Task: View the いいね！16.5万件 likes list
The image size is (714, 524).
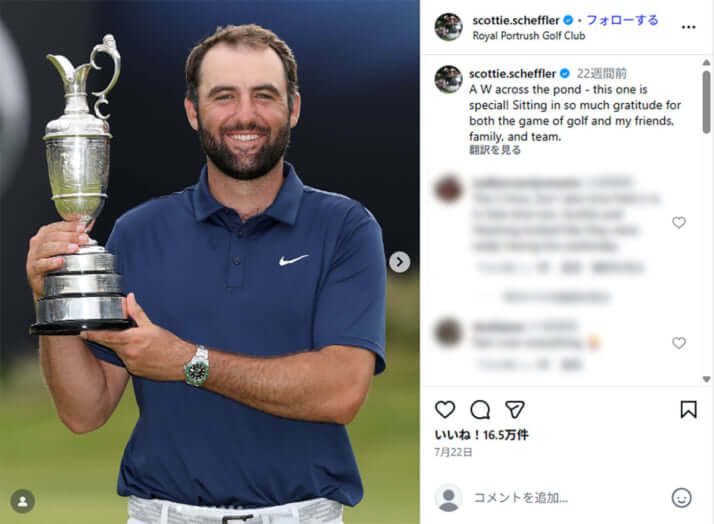Action: tap(481, 435)
